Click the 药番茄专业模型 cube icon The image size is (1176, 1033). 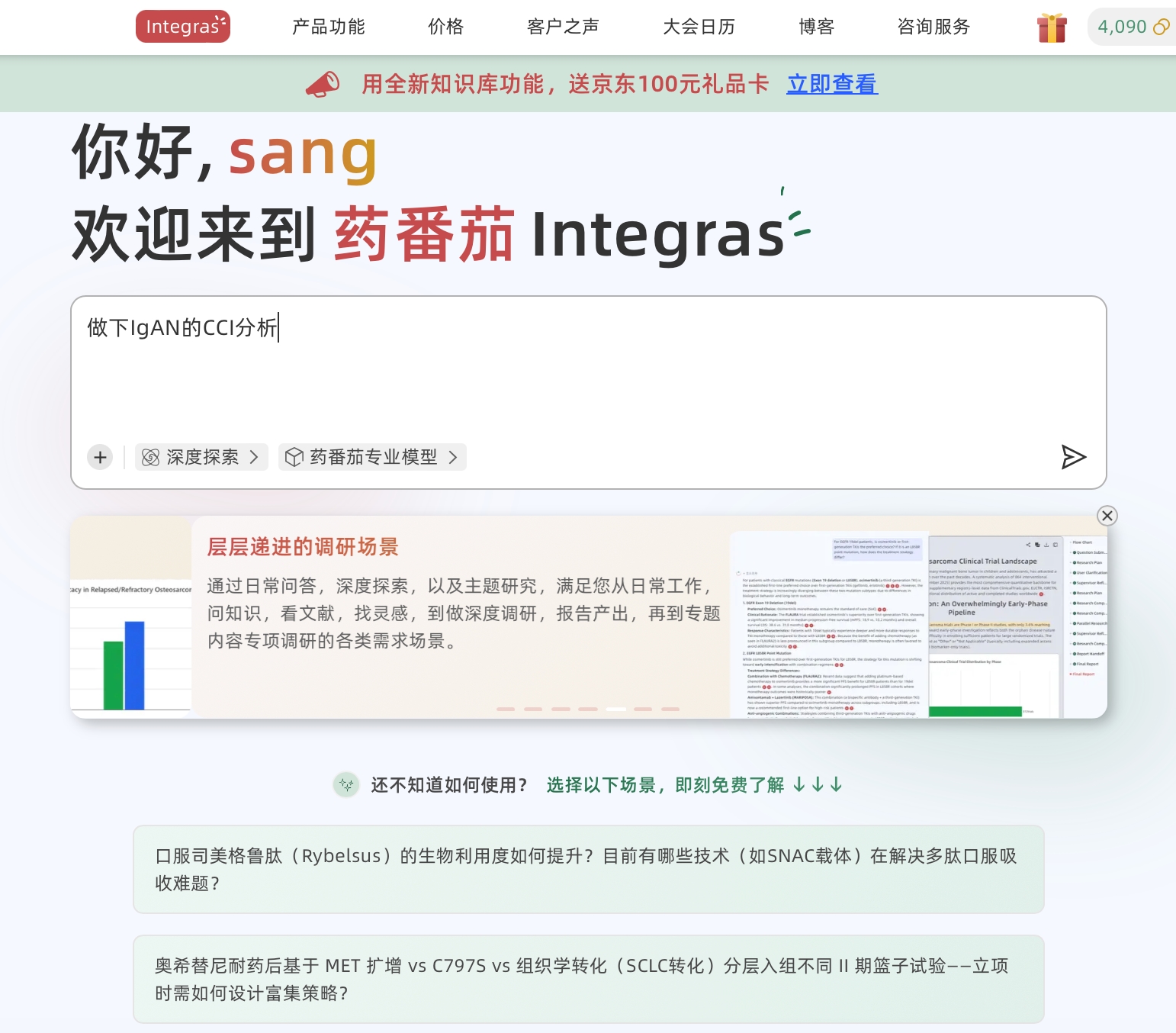tap(294, 457)
